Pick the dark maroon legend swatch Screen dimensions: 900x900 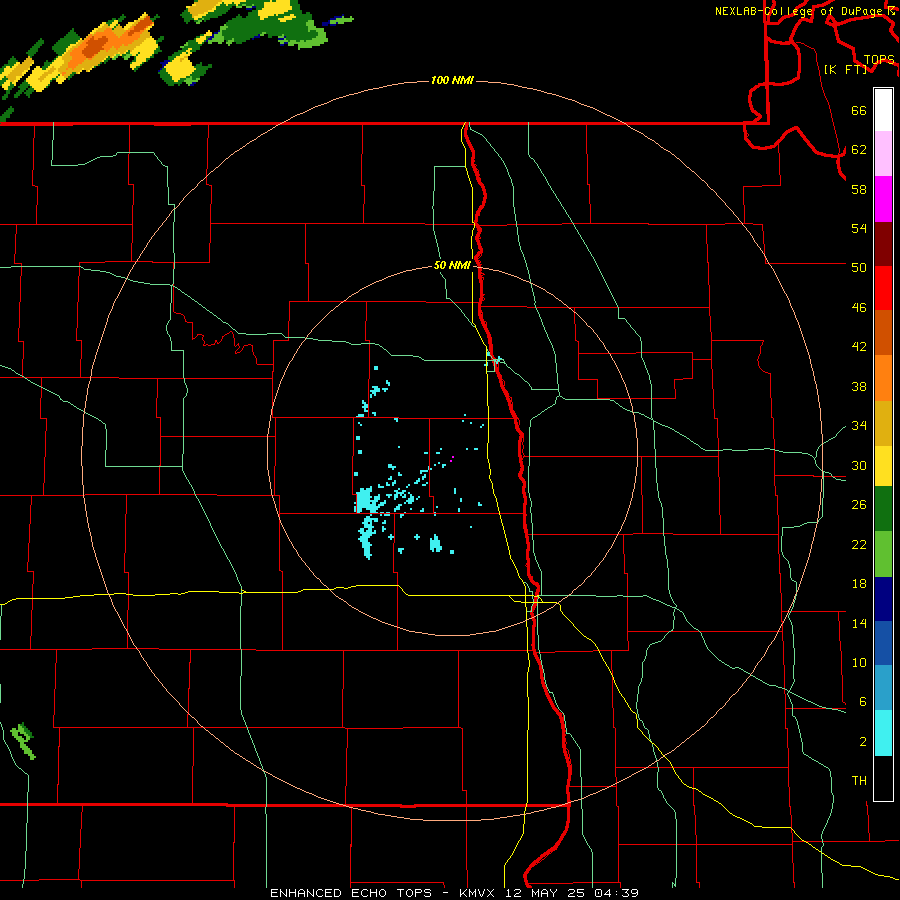(x=883, y=244)
